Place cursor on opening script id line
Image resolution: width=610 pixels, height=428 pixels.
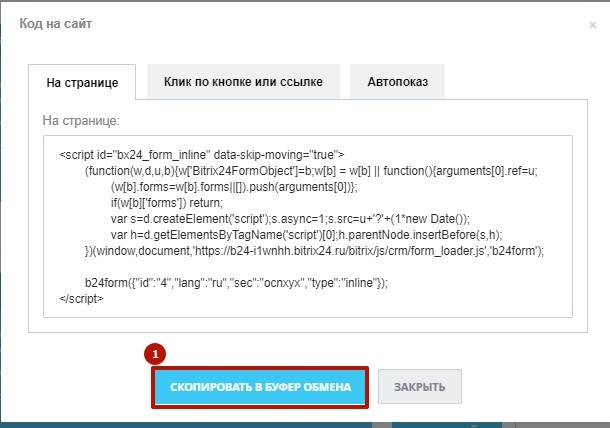[201, 154]
